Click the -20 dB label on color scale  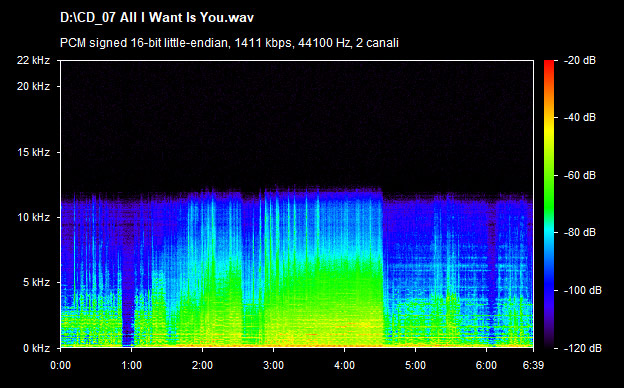[x=580, y=60]
